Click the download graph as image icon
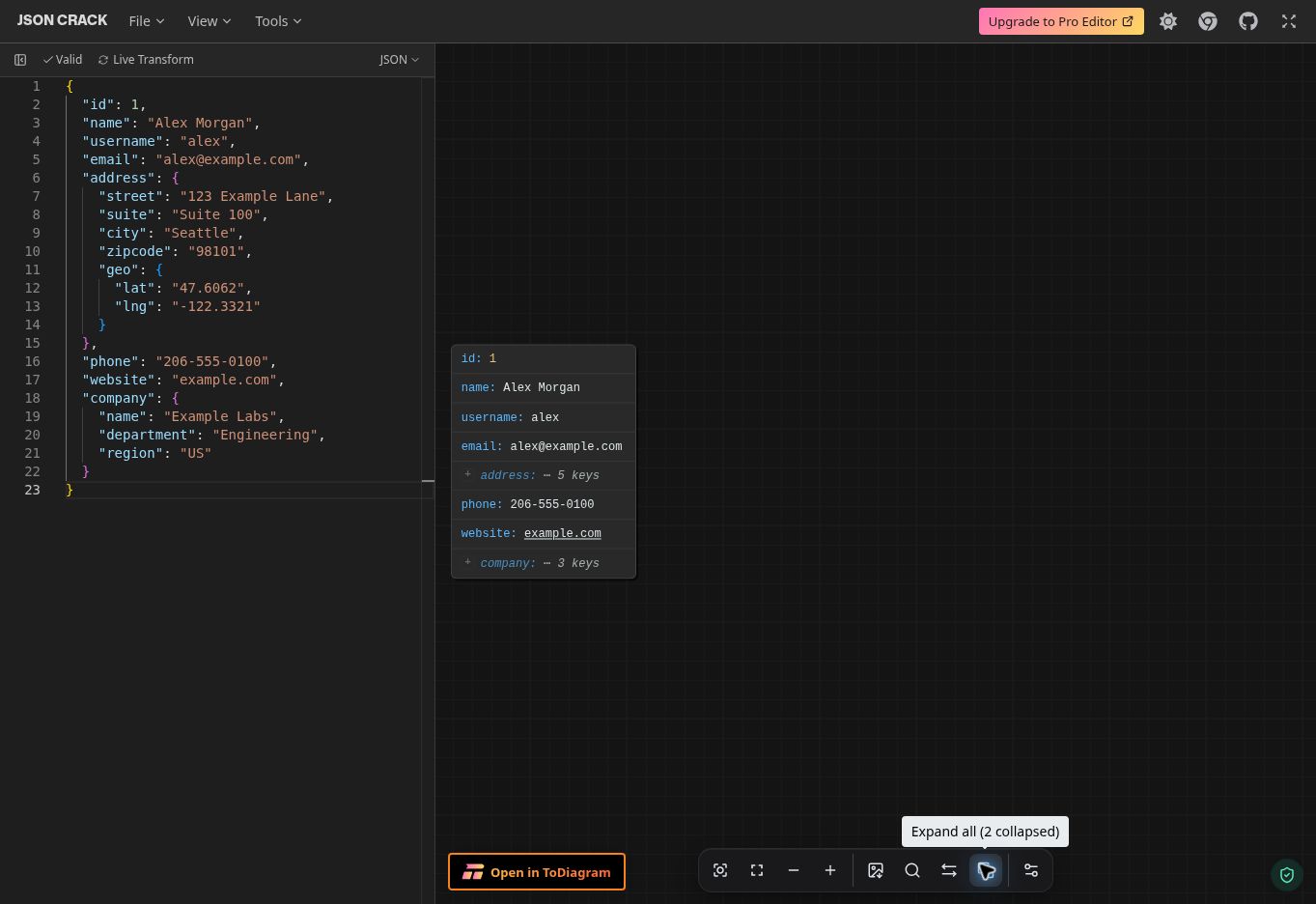This screenshot has width=1316, height=904. pyautogui.click(x=876, y=870)
